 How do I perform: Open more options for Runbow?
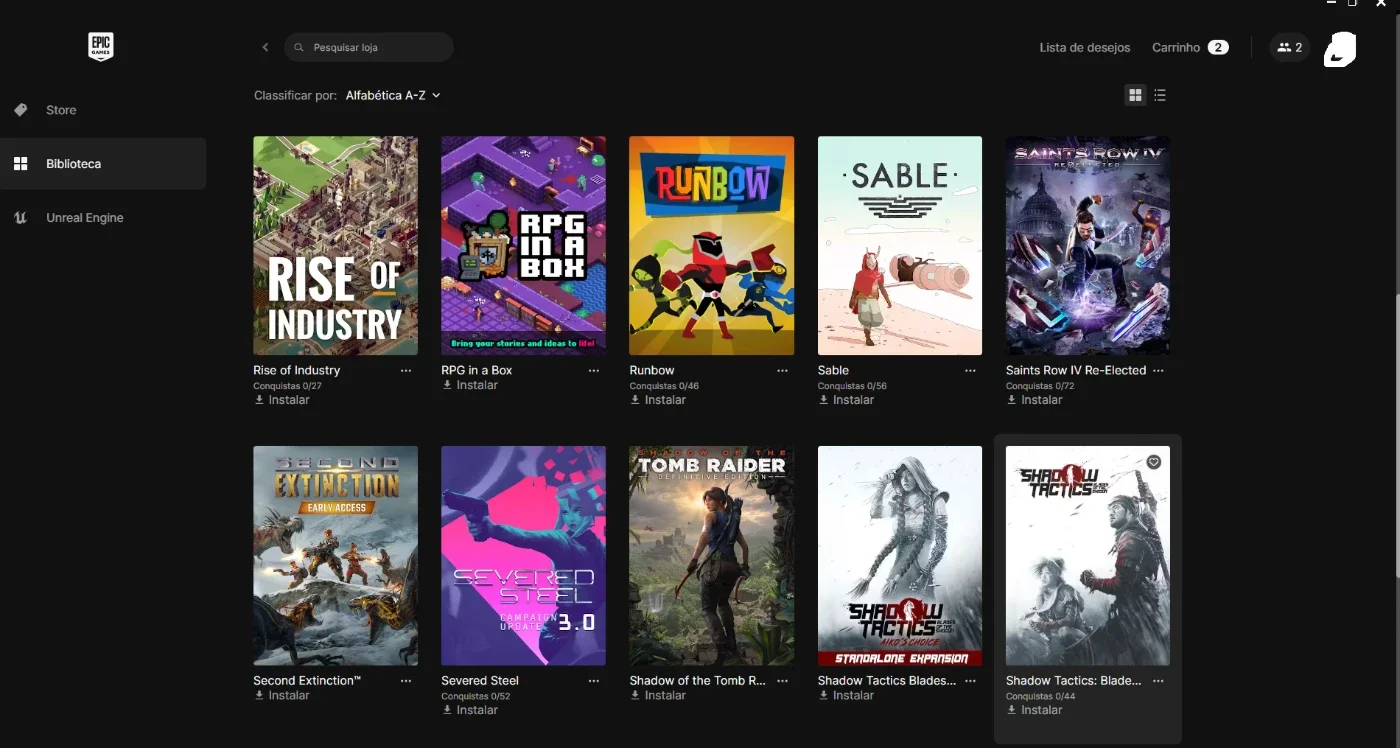pos(782,370)
